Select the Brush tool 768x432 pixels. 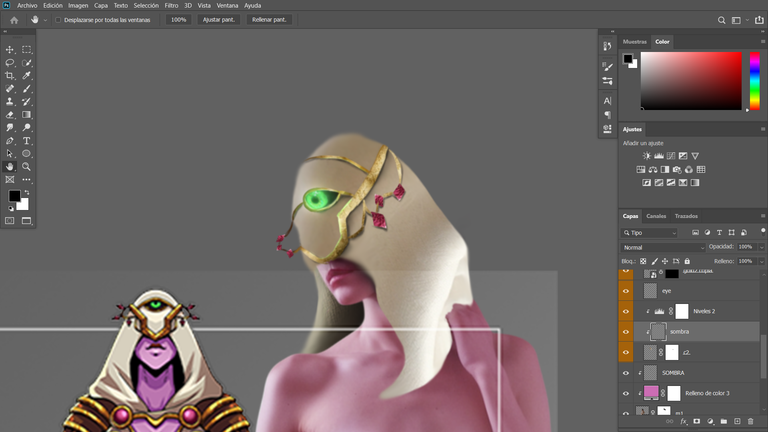tap(26, 89)
